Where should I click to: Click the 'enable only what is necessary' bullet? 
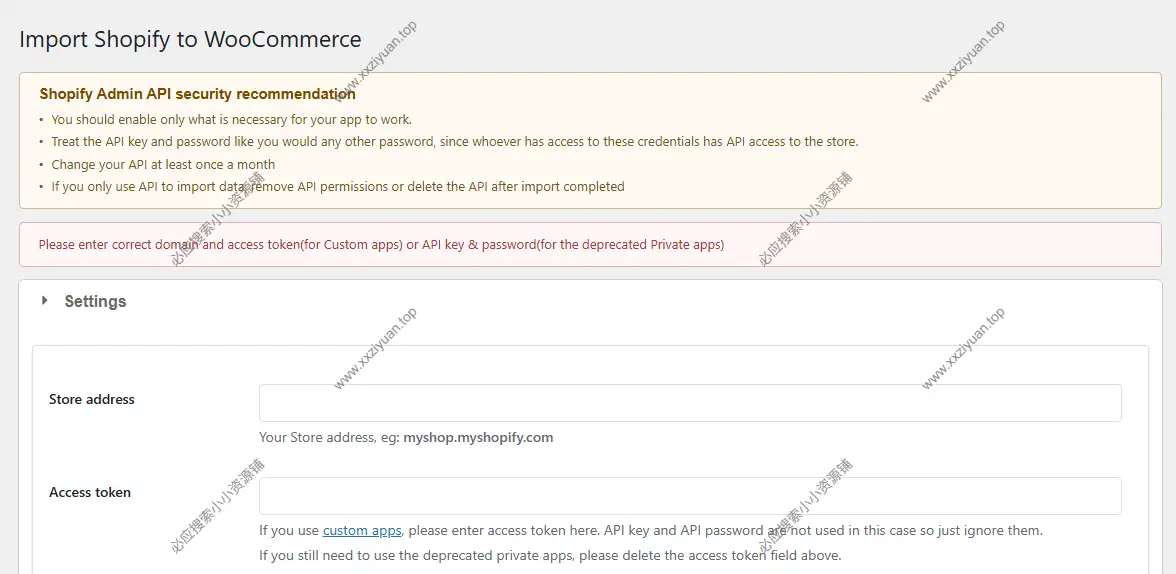point(231,119)
